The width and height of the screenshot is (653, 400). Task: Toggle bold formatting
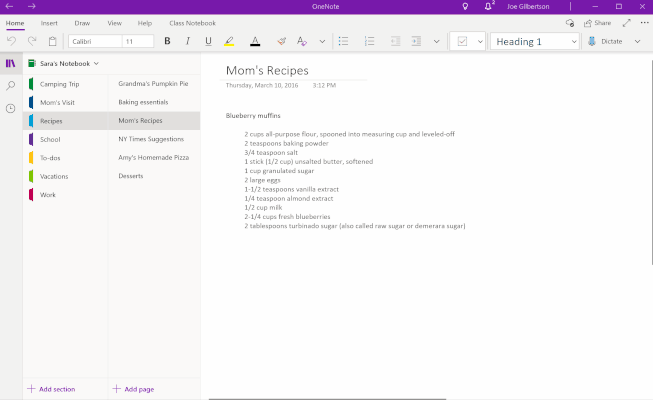[167, 41]
